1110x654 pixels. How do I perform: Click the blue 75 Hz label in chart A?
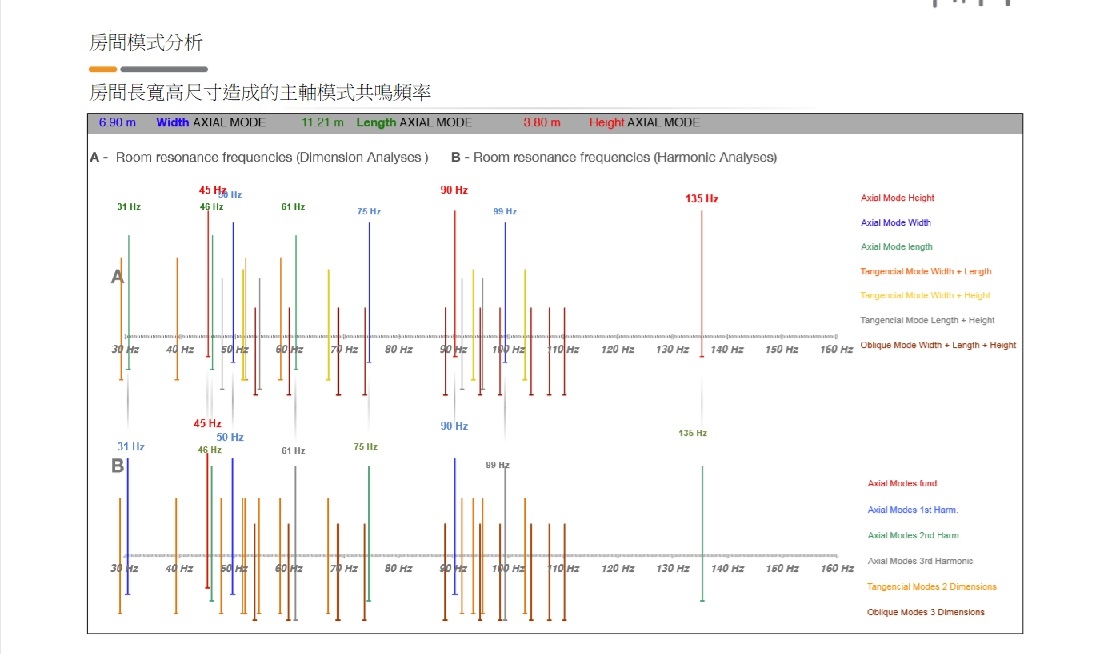[369, 211]
